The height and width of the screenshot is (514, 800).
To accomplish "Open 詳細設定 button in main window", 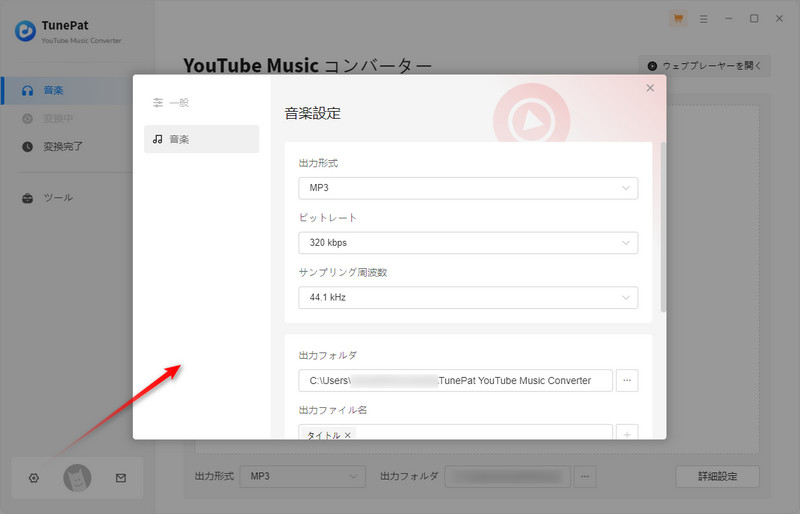I will [x=717, y=476].
